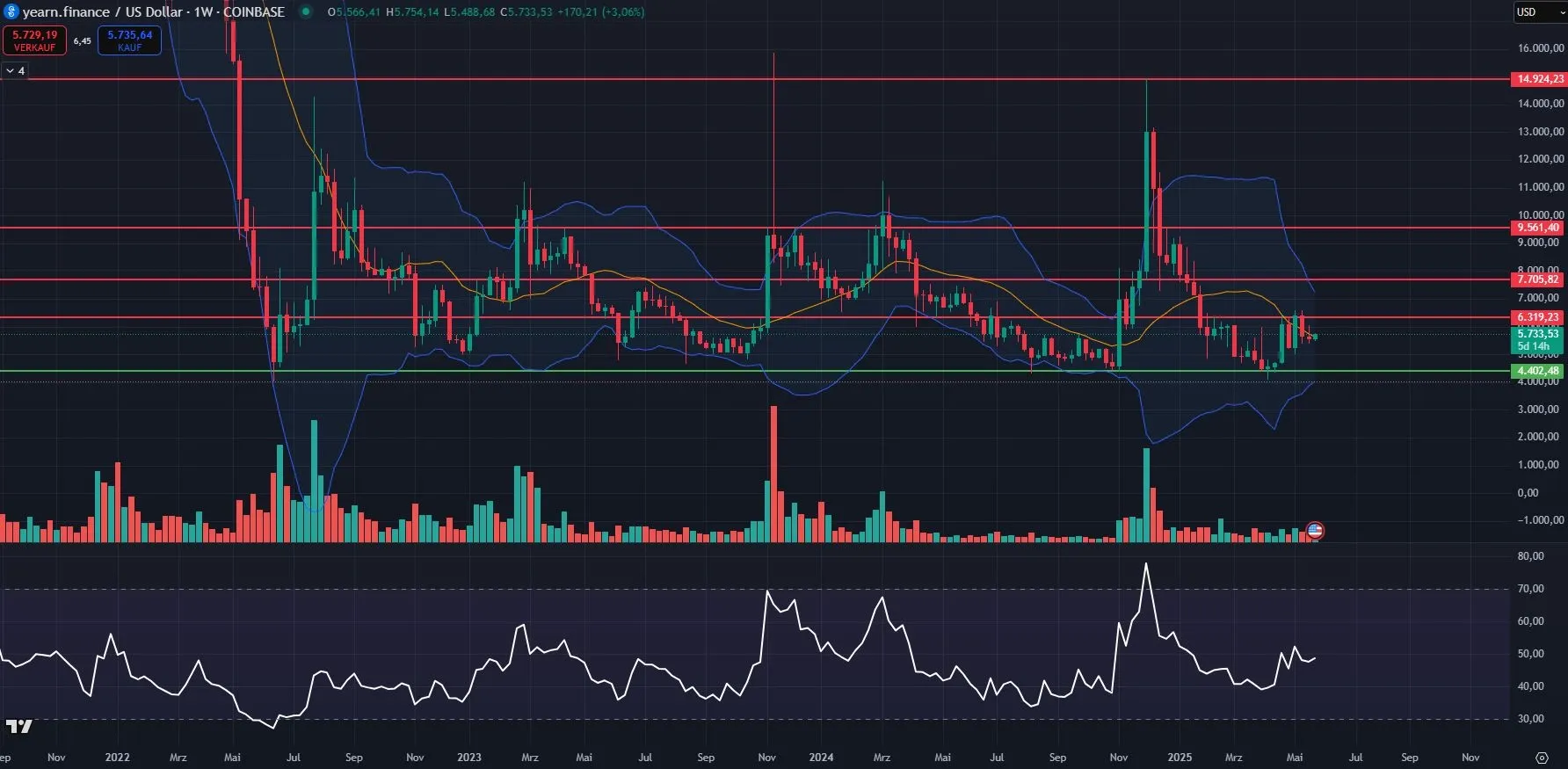
Task: Click the high value H5.754,14
Action: (412, 12)
